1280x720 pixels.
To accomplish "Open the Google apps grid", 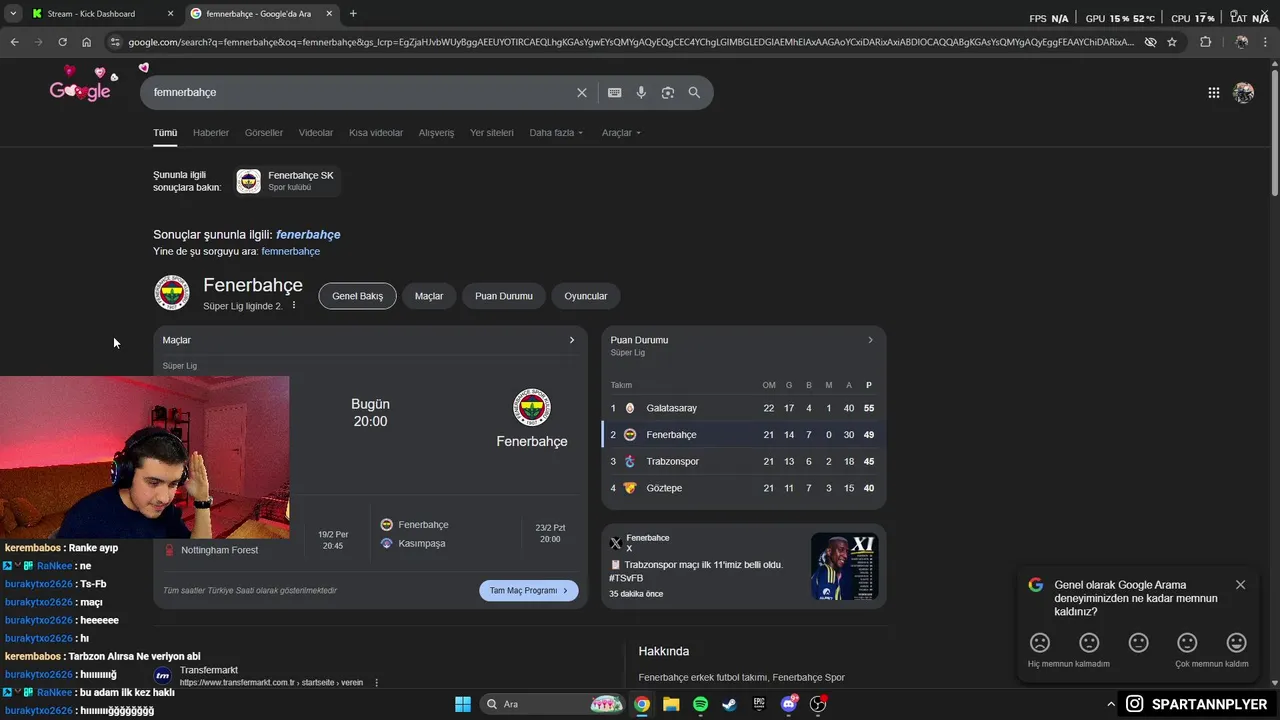I will tap(1213, 92).
